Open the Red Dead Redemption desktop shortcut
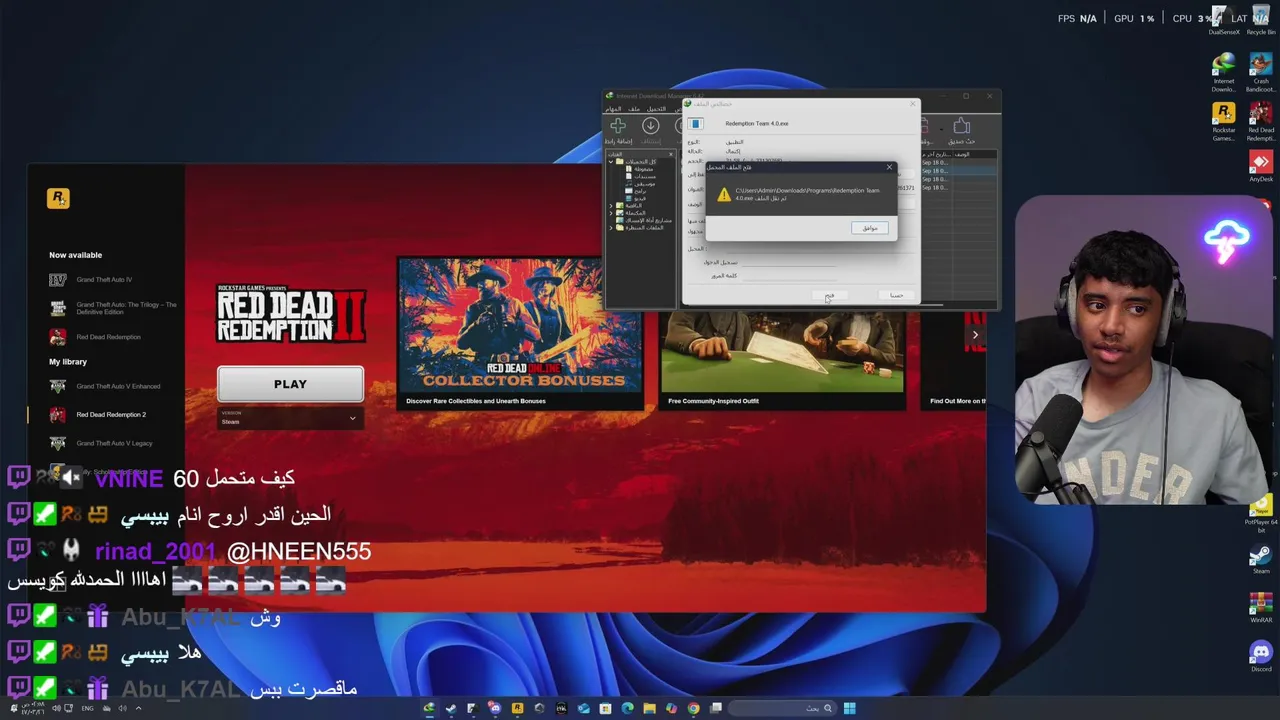The image size is (1280, 720). [x=1261, y=122]
